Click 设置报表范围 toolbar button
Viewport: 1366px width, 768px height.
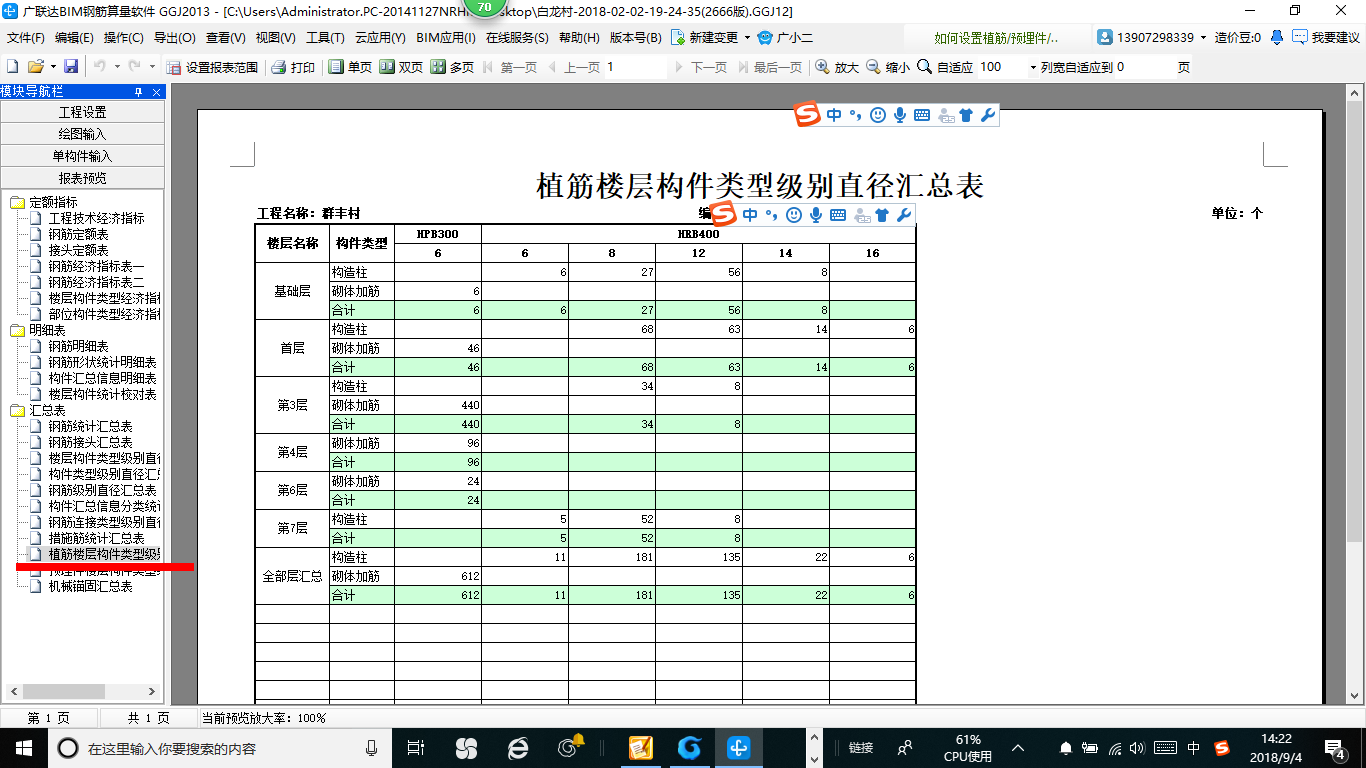pos(212,67)
